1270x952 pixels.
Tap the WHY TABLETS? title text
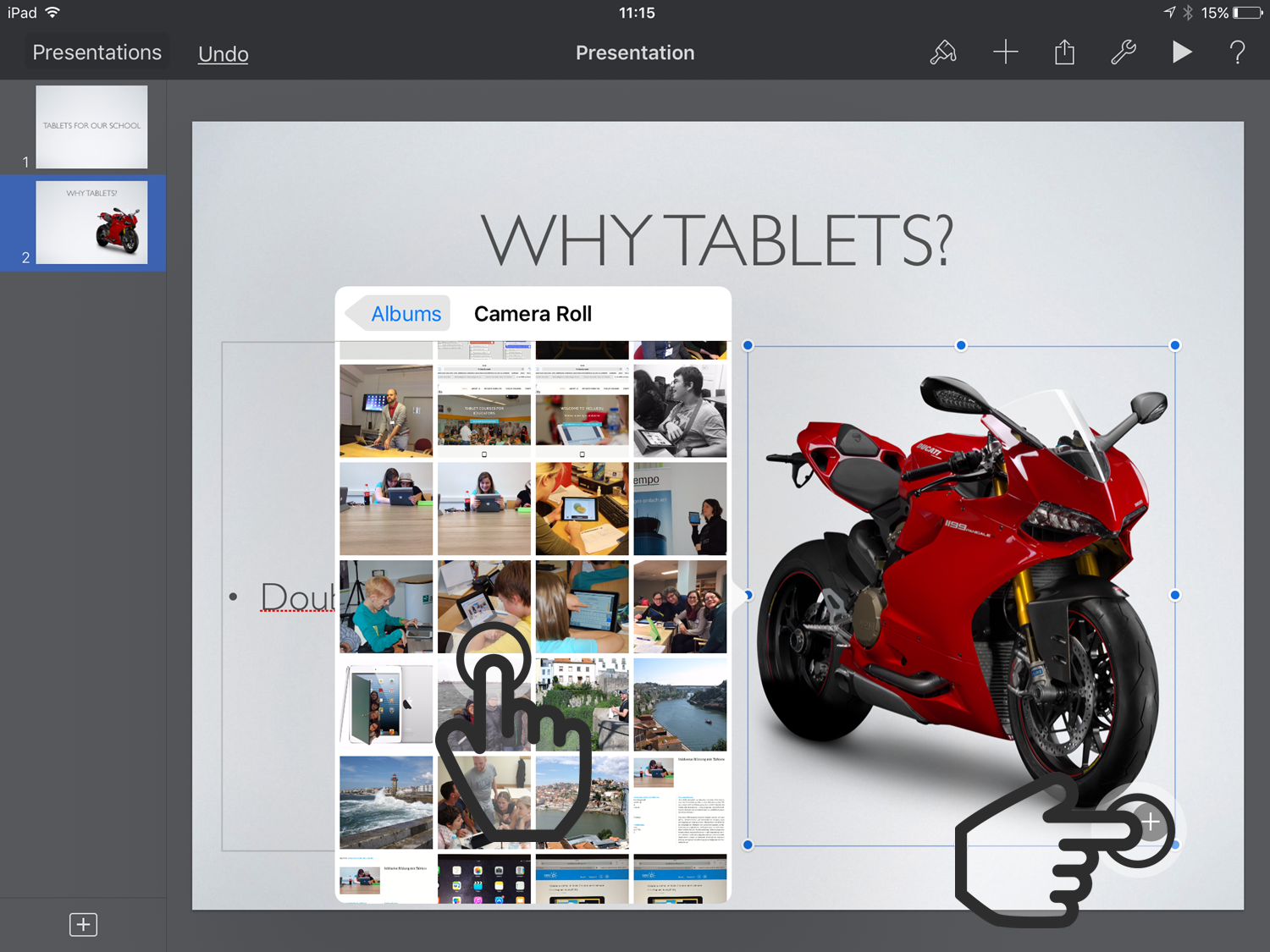tap(717, 240)
